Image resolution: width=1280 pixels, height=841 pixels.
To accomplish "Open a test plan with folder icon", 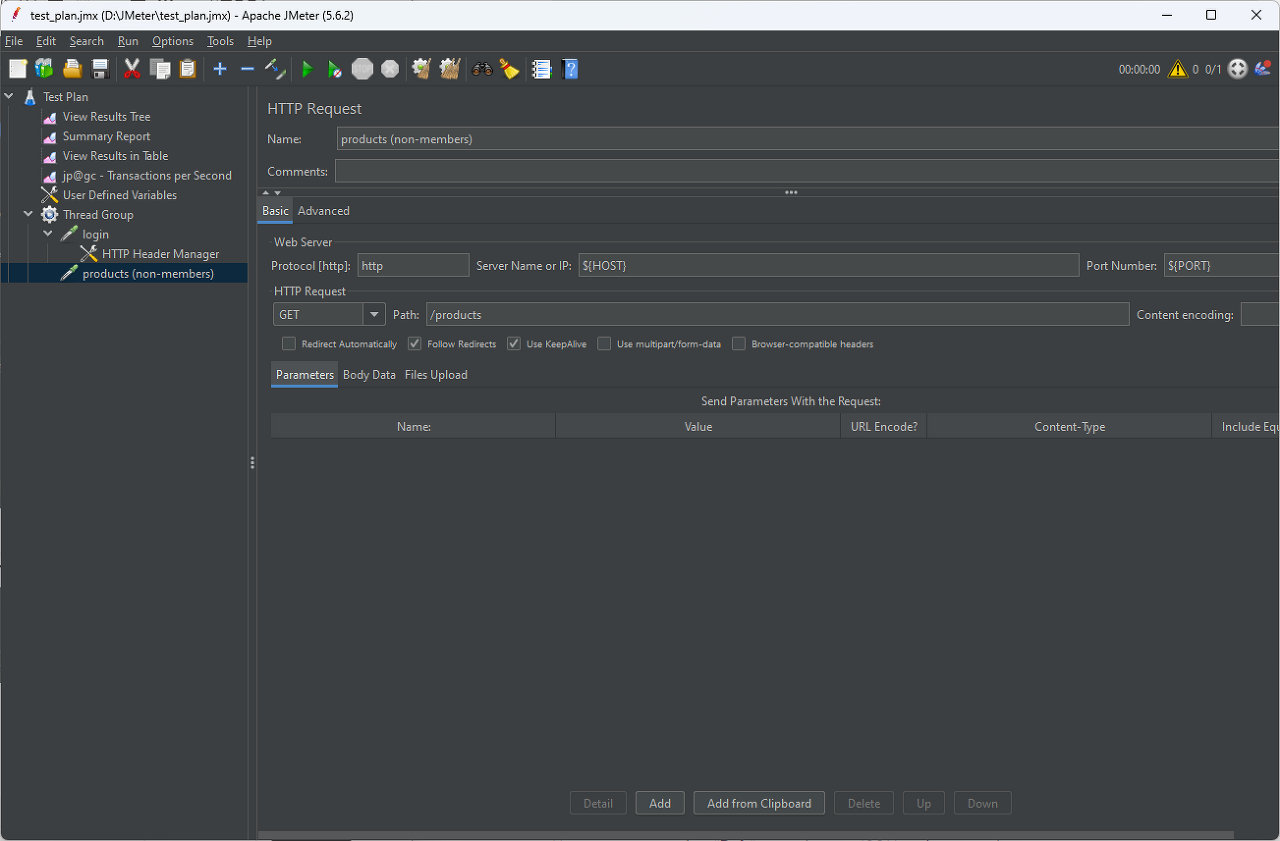I will (x=72, y=69).
